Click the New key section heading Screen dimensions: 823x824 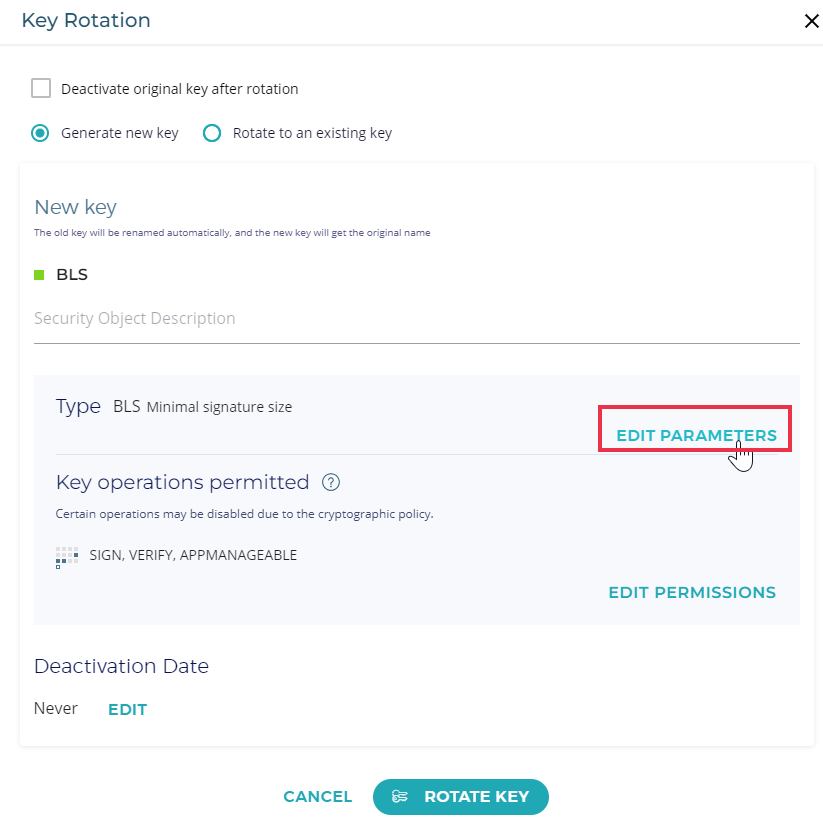pos(75,208)
